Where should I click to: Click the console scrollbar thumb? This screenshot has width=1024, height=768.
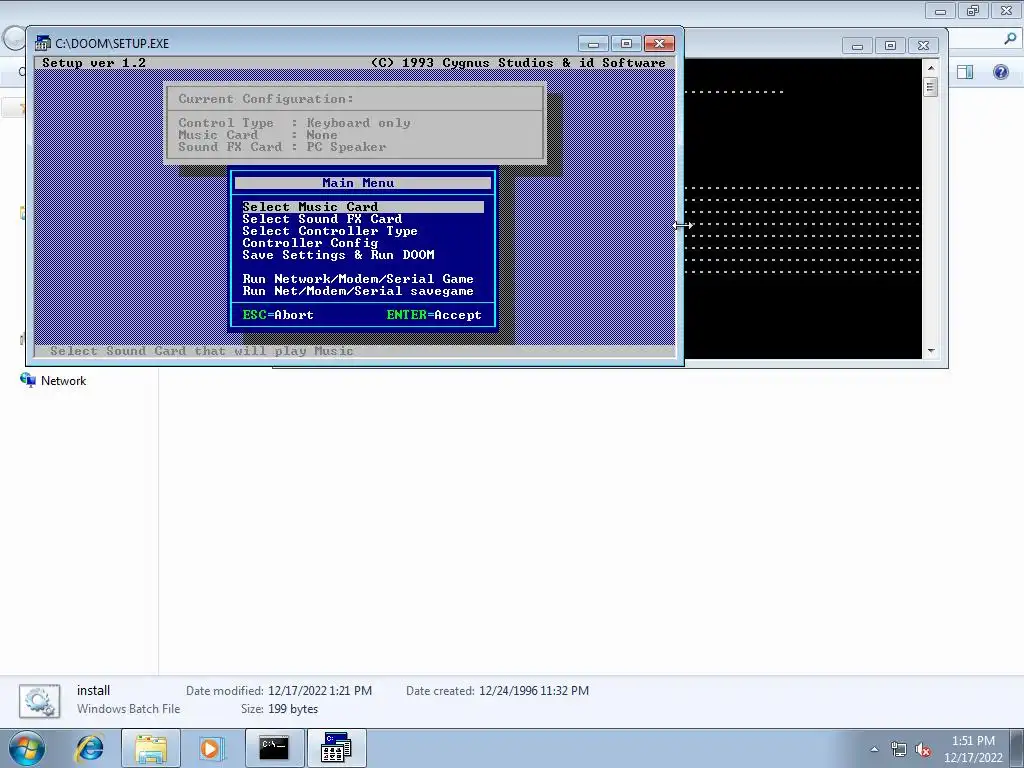pos(931,87)
